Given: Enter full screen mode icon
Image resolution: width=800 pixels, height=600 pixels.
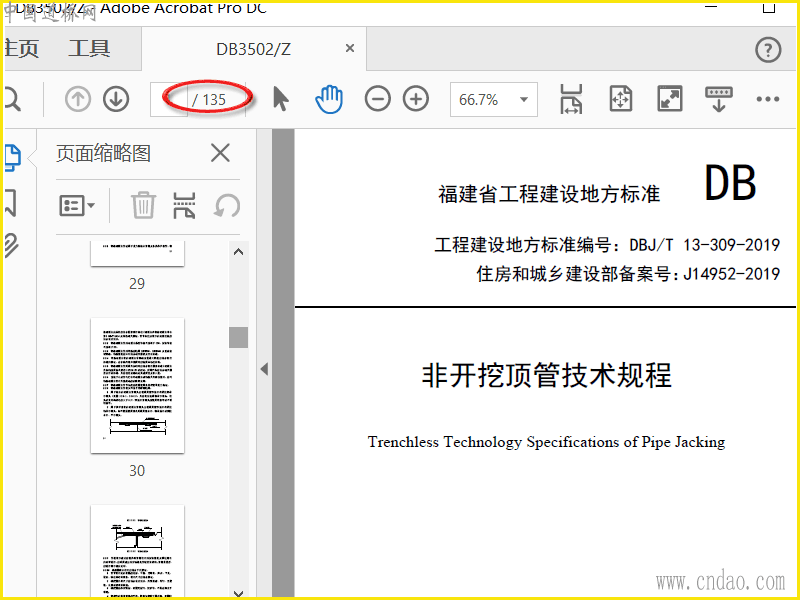Looking at the screenshot, I should click(669, 99).
